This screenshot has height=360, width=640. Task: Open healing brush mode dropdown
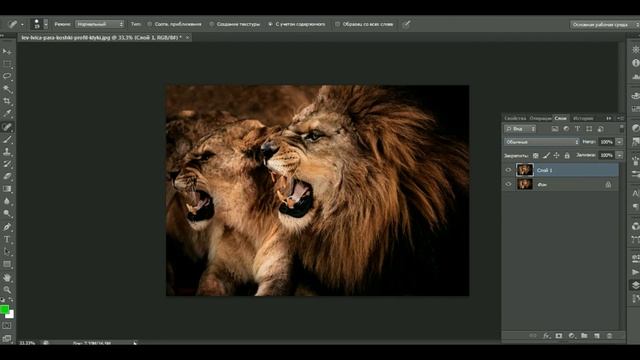(100, 24)
